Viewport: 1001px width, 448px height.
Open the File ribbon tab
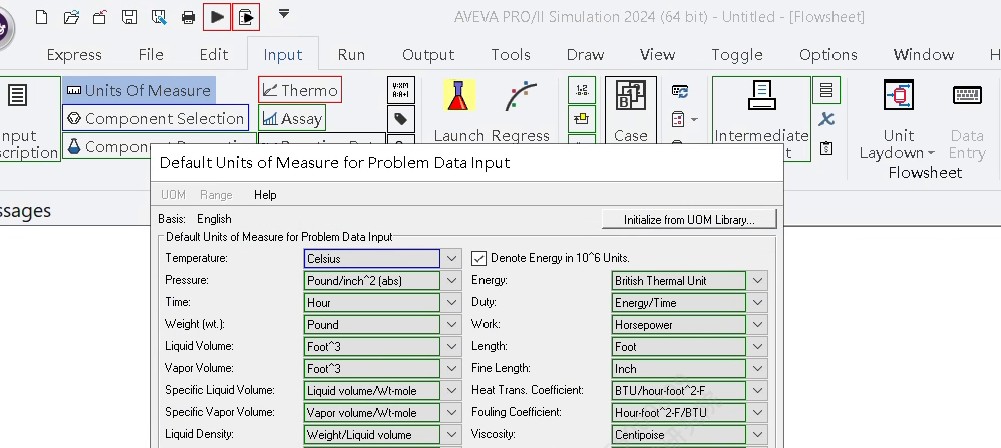coord(151,55)
